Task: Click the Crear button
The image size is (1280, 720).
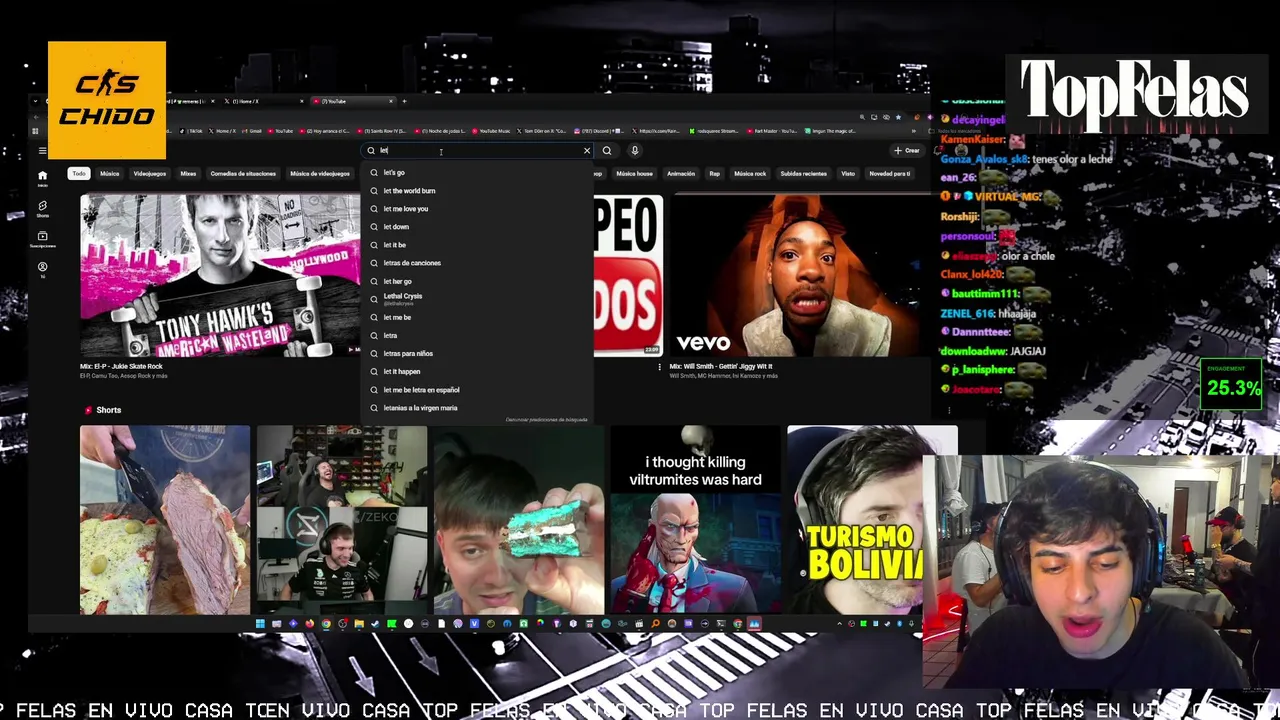Action: pos(907,151)
